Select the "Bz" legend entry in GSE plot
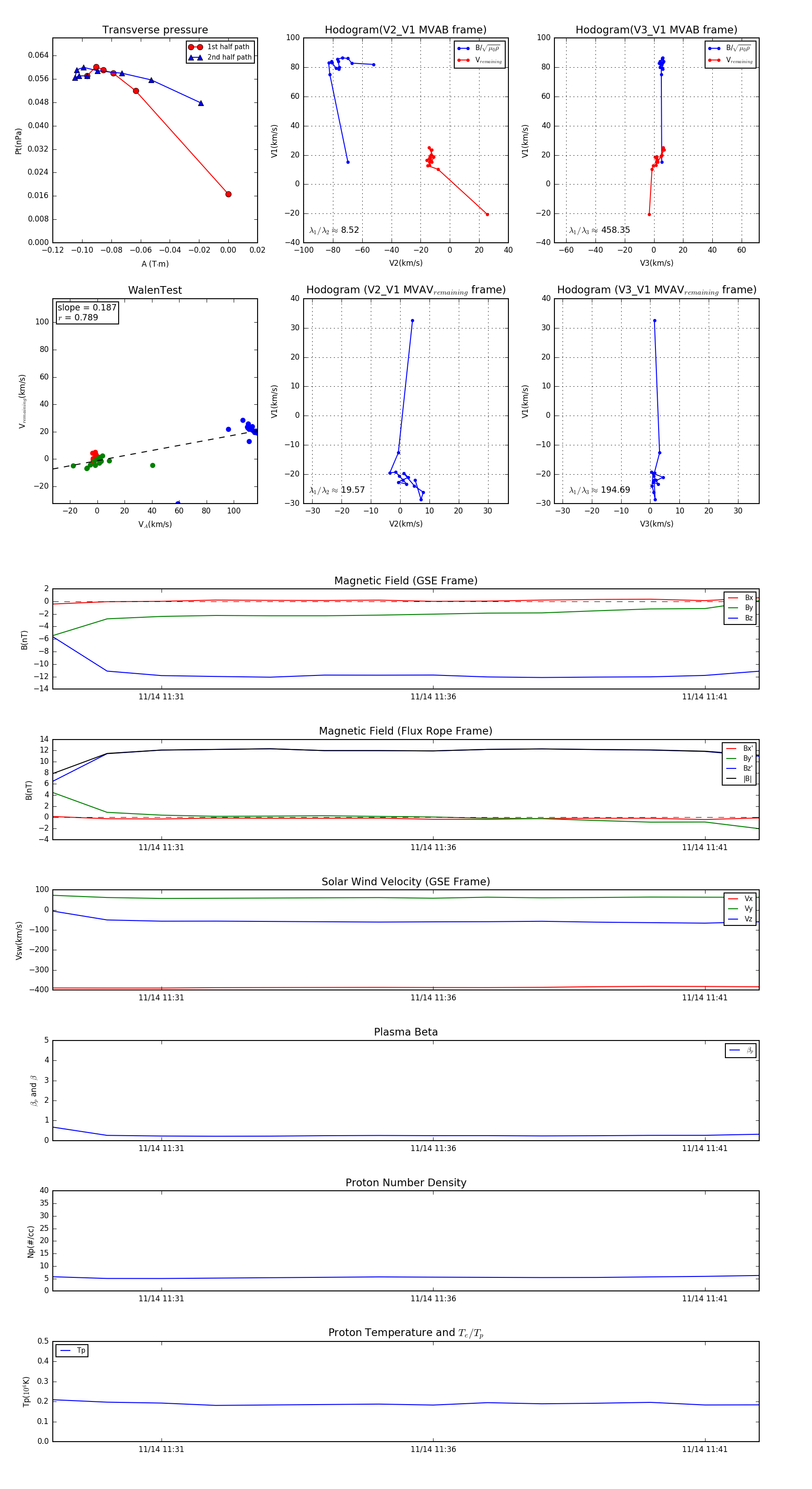Viewport: 812px width, 1489px height. (x=740, y=618)
